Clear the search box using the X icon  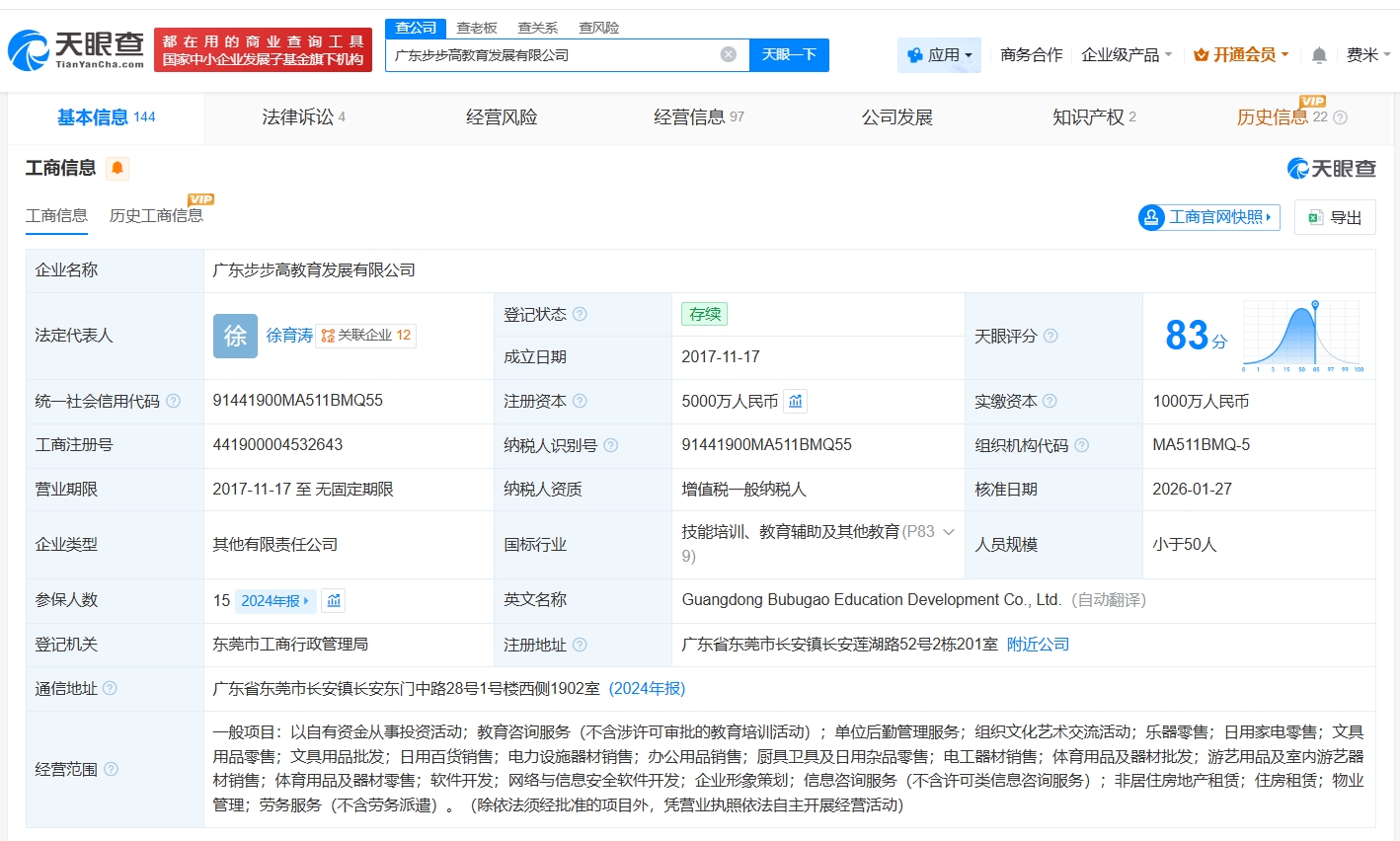(729, 55)
